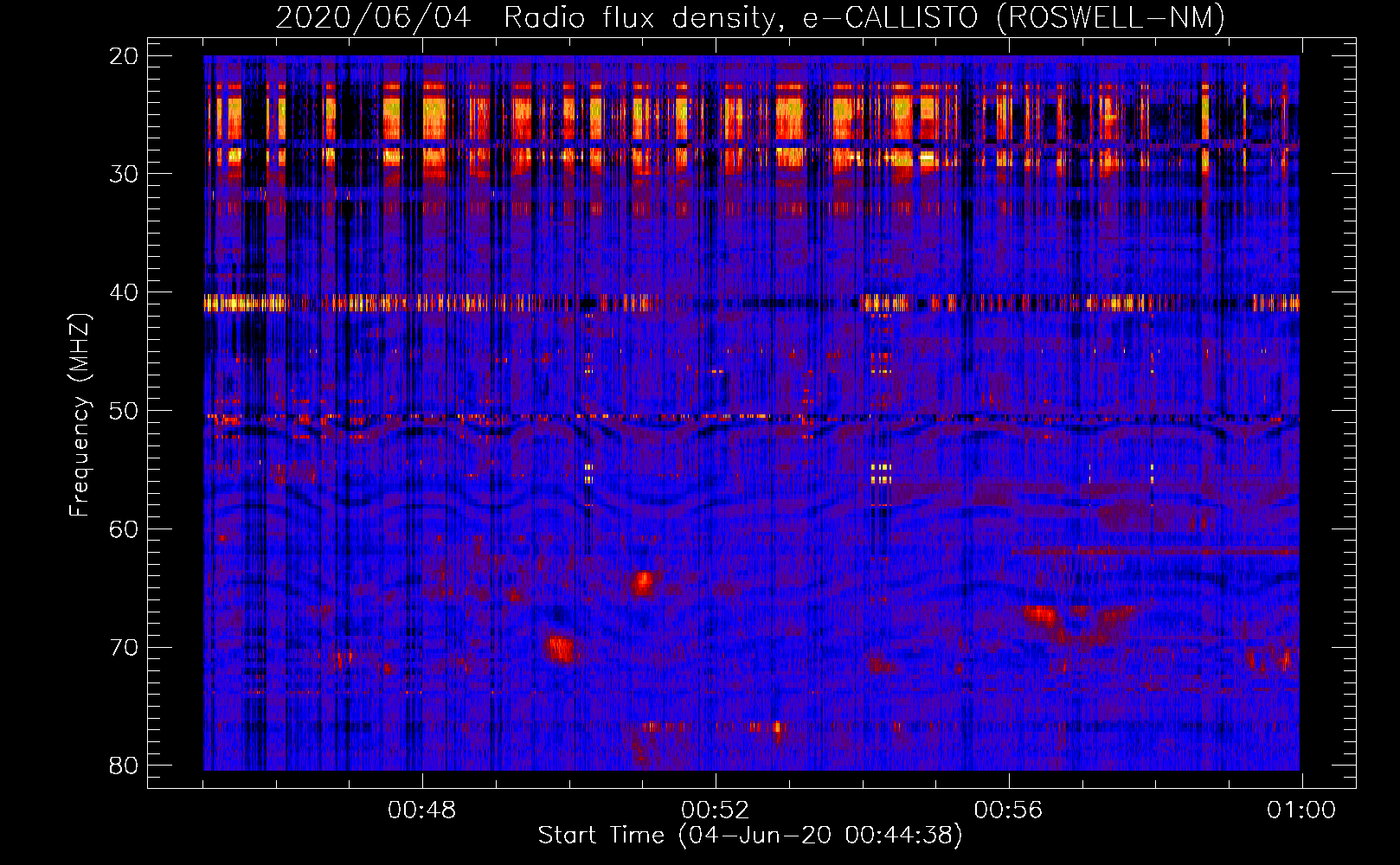
Task: Click the 00:56 time tick label
Action: [x=1009, y=811]
